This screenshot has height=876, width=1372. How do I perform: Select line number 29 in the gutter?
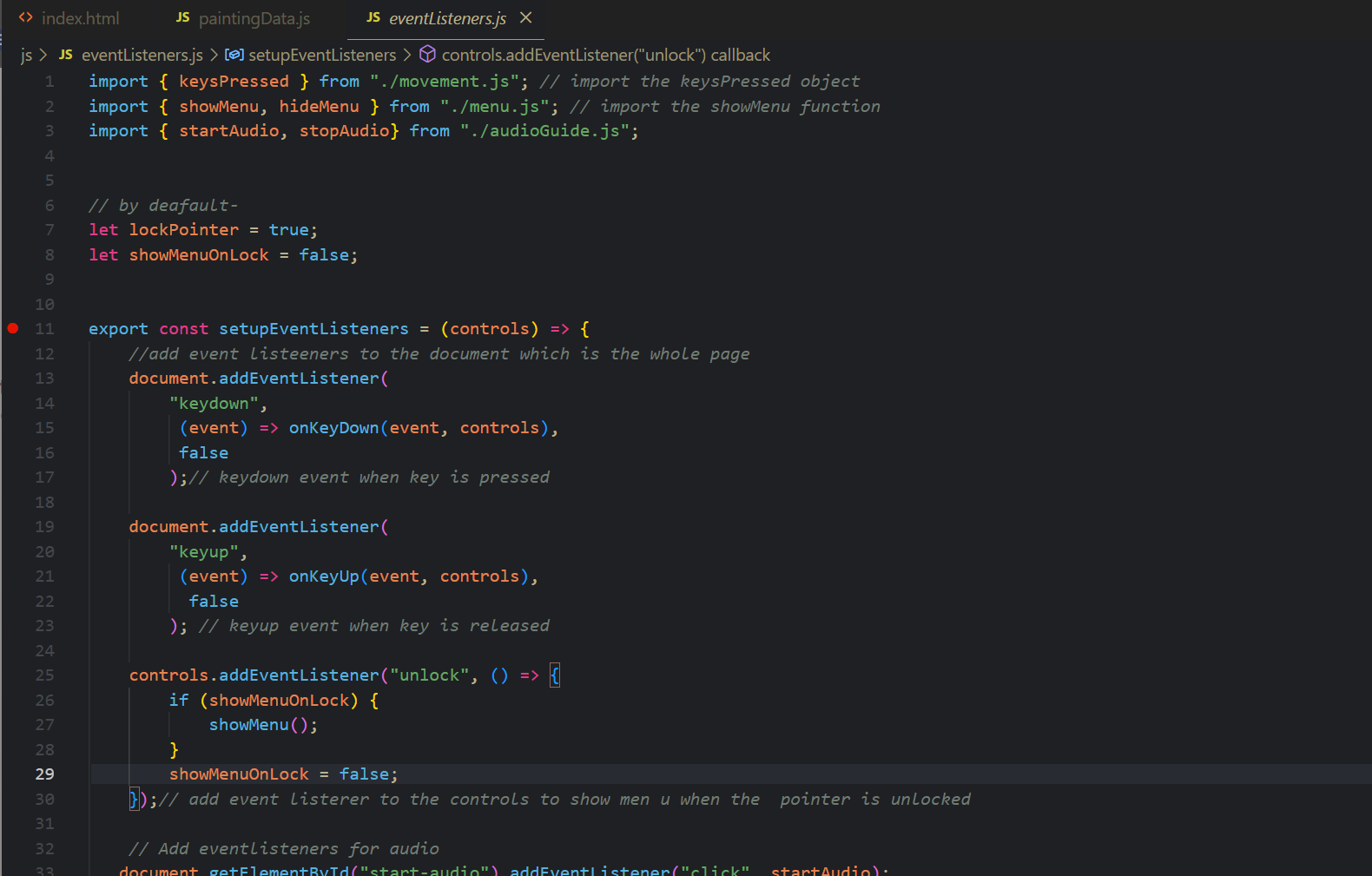[x=44, y=774]
